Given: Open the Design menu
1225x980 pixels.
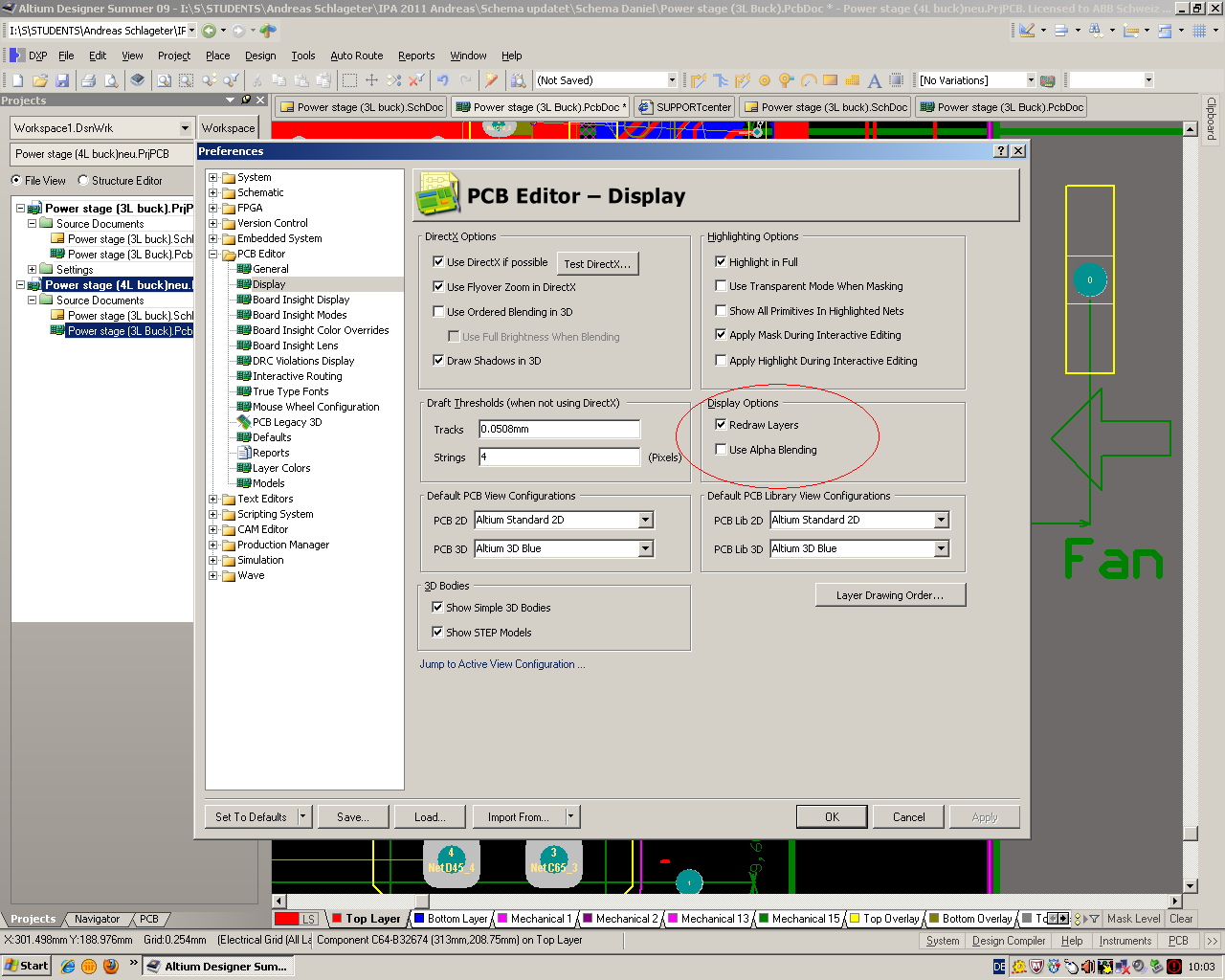Looking at the screenshot, I should tap(260, 56).
